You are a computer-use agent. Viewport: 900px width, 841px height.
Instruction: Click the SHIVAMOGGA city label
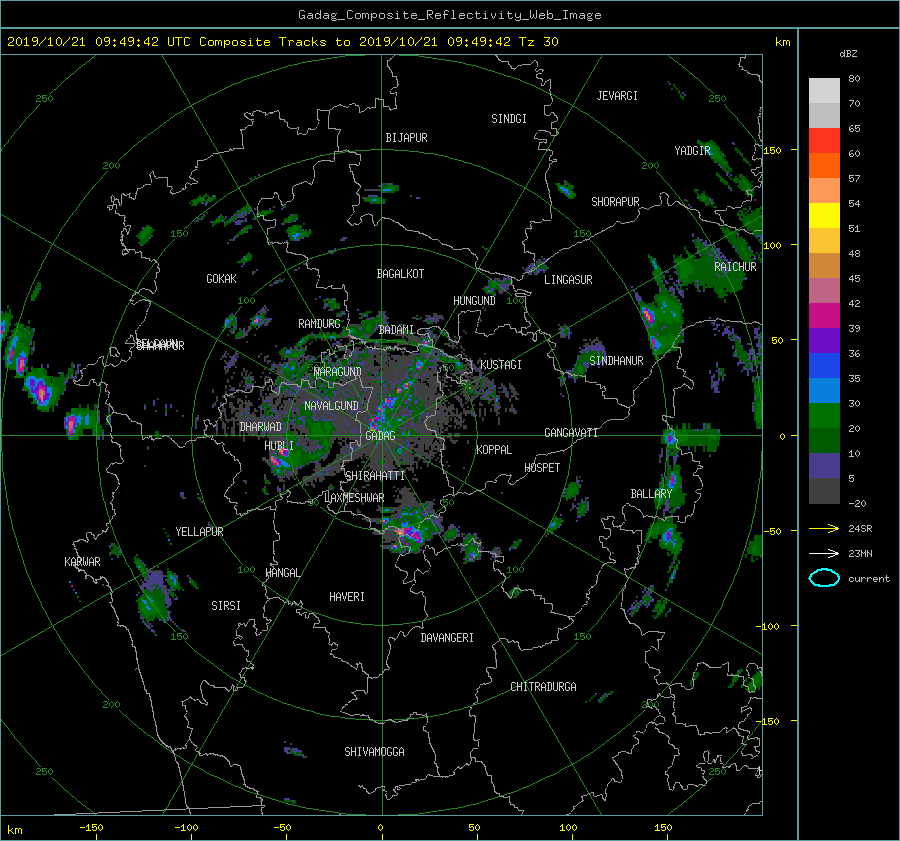pyautogui.click(x=374, y=751)
